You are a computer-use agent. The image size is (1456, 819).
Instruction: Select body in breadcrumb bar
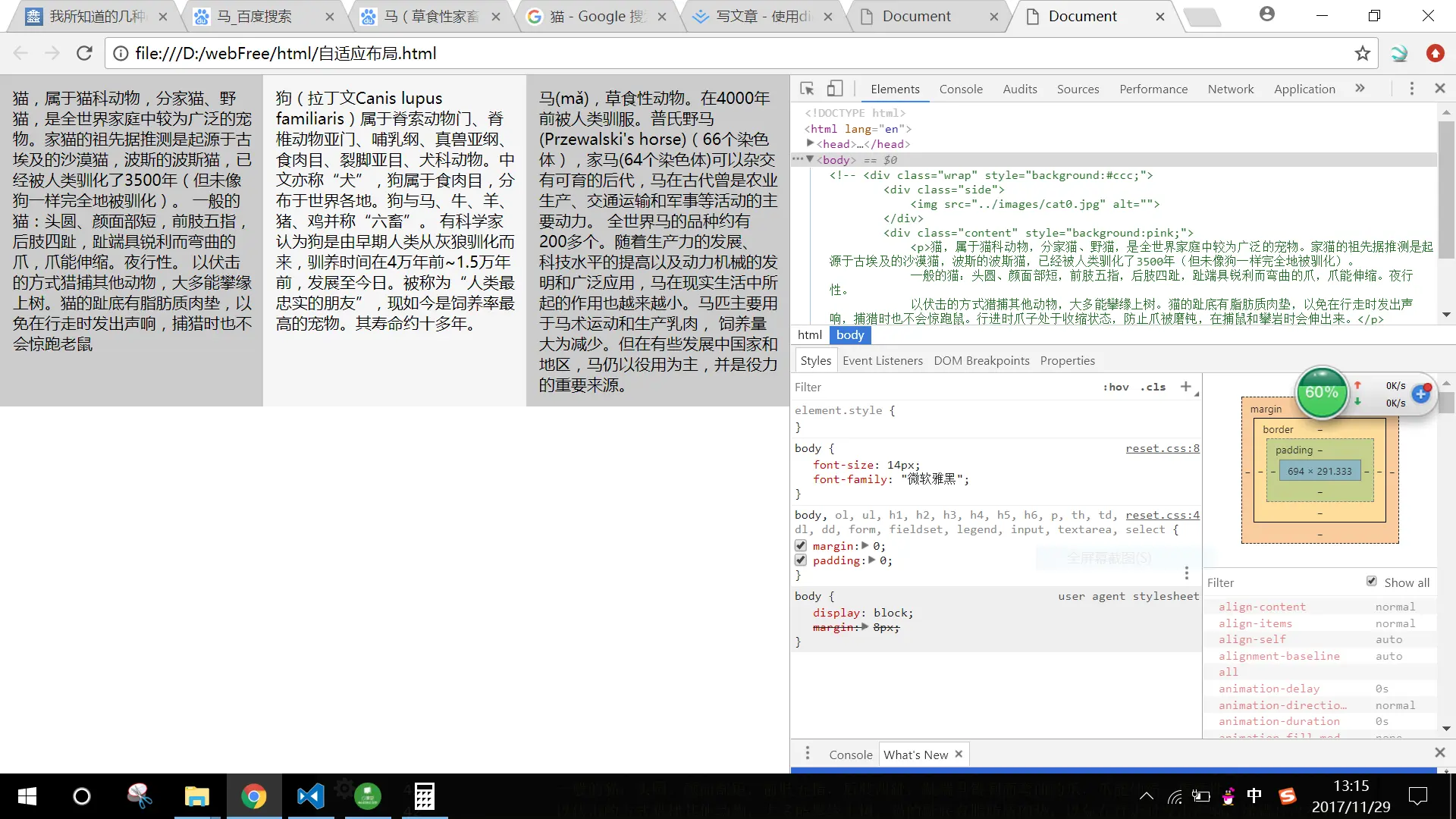850,334
